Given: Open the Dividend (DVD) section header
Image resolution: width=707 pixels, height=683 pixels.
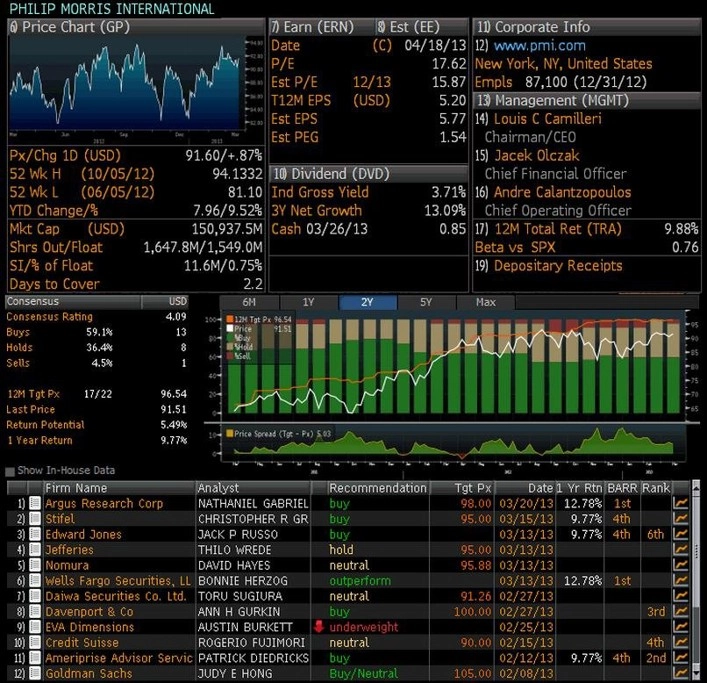Looking at the screenshot, I should click(368, 174).
